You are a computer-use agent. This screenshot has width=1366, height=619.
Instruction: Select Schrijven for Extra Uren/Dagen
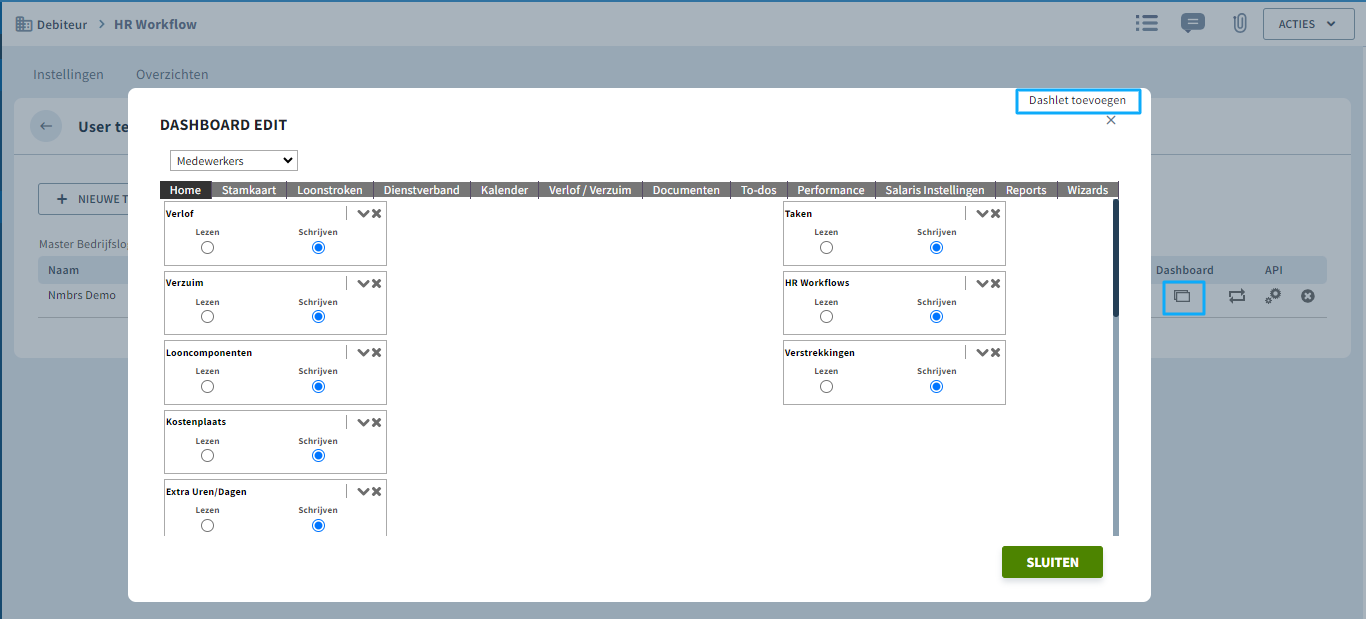tap(318, 525)
